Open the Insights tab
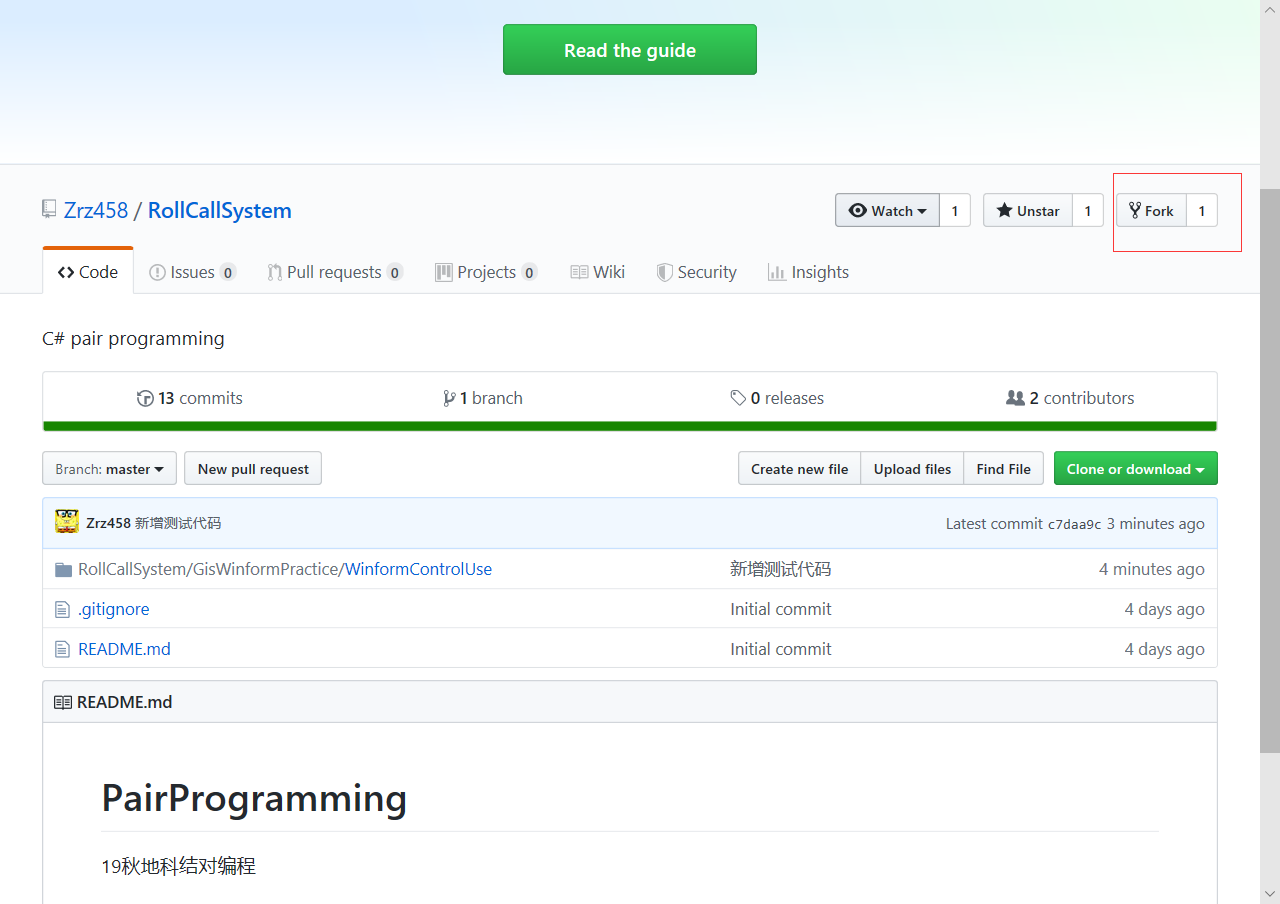This screenshot has height=904, width=1280. point(808,272)
